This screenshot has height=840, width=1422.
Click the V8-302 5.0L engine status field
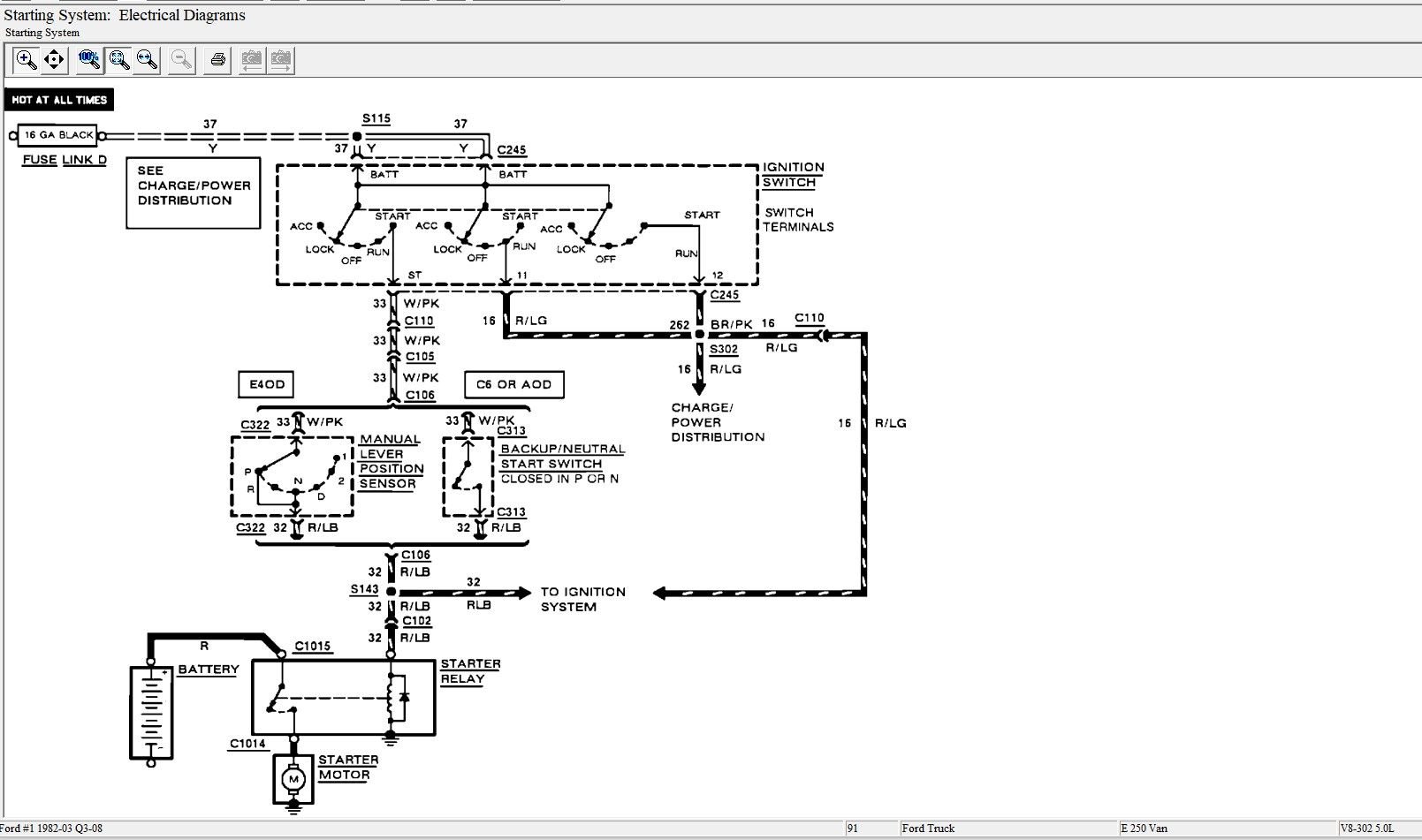coord(1366,829)
